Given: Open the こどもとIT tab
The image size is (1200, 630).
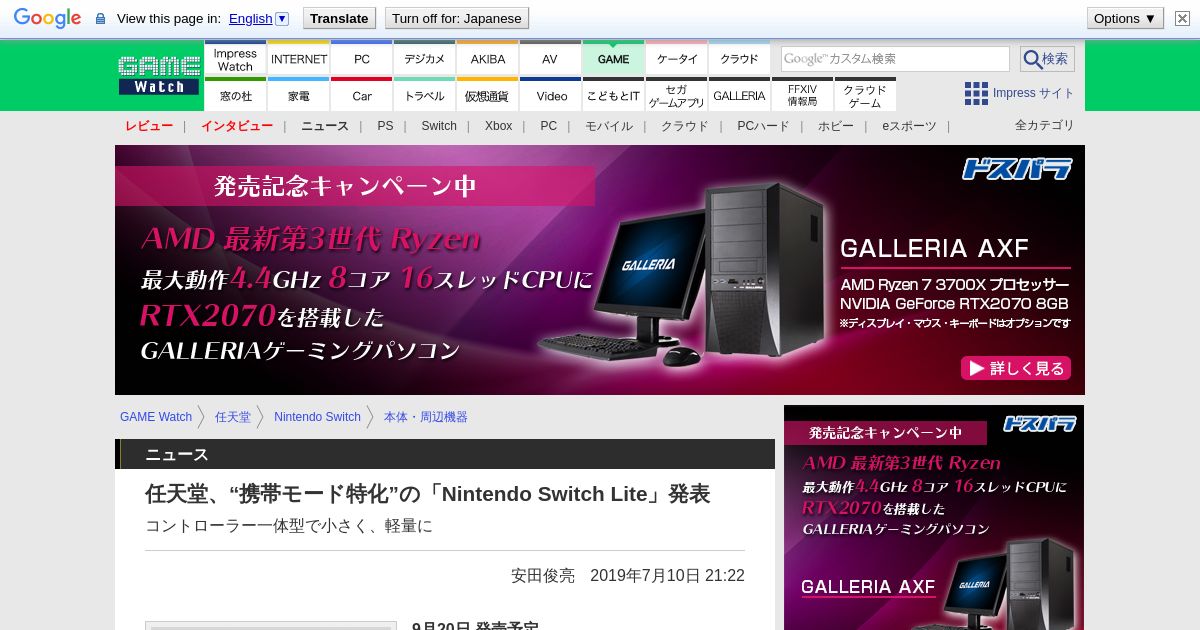Looking at the screenshot, I should pyautogui.click(x=613, y=95).
